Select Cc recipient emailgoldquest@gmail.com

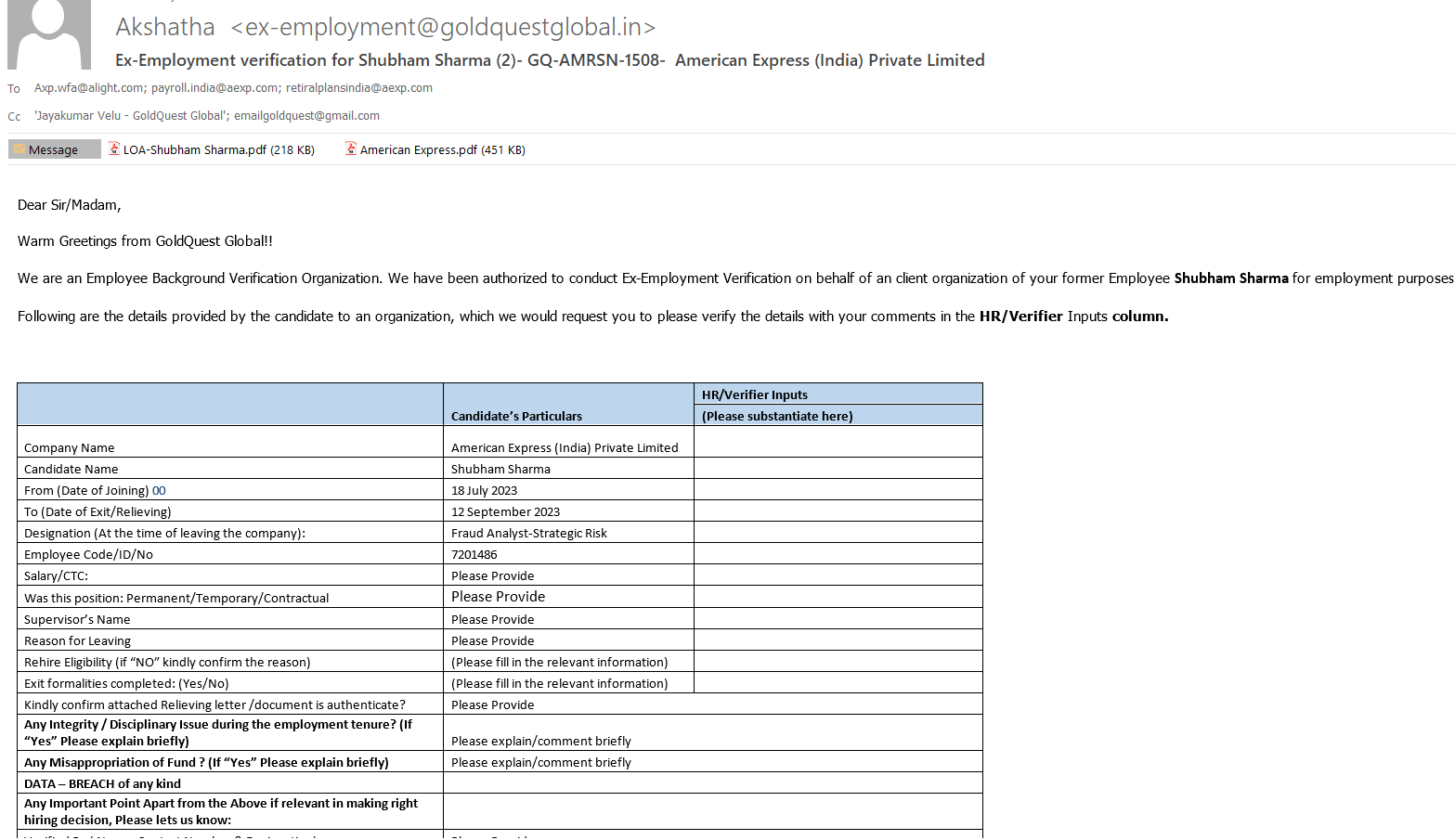coord(306,116)
